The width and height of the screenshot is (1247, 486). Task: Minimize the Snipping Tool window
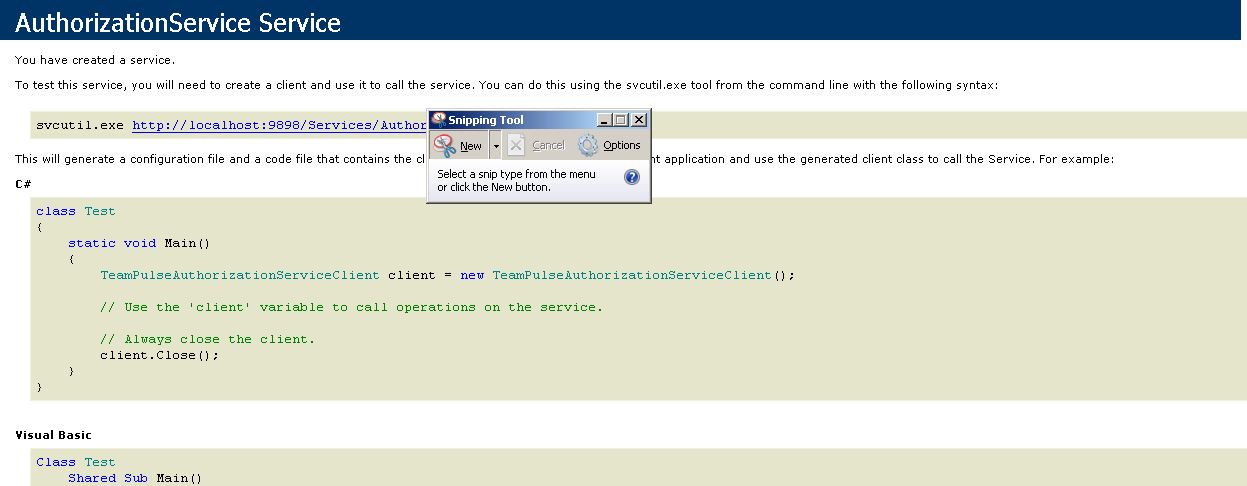(604, 120)
